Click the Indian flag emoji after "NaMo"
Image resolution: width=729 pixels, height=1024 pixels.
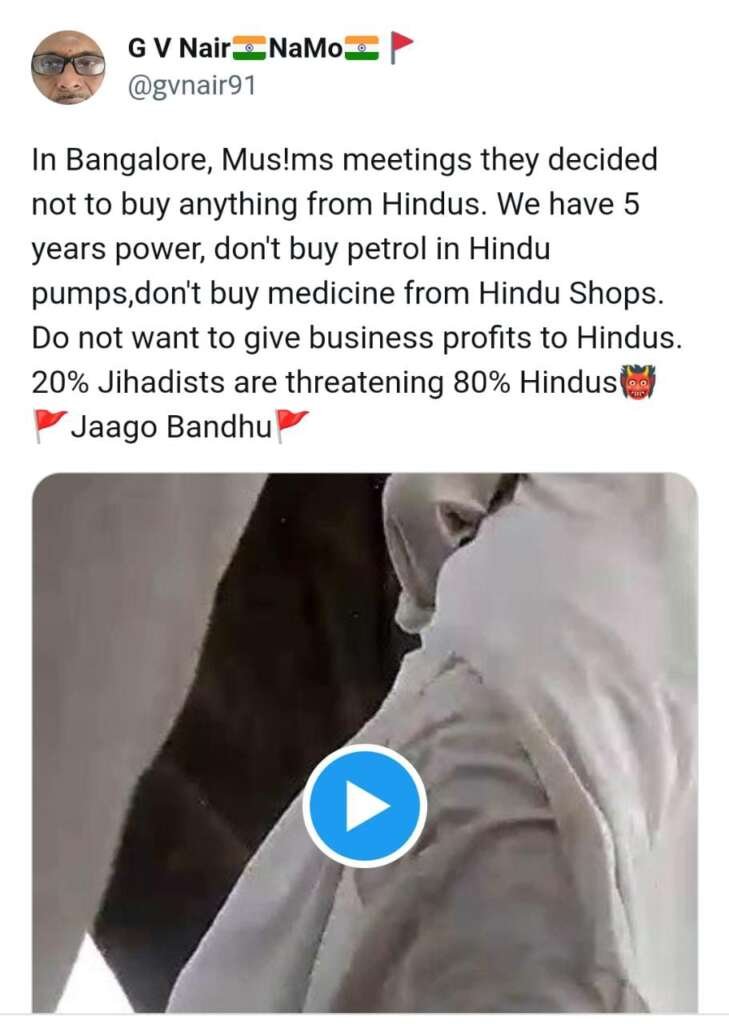pos(361,49)
